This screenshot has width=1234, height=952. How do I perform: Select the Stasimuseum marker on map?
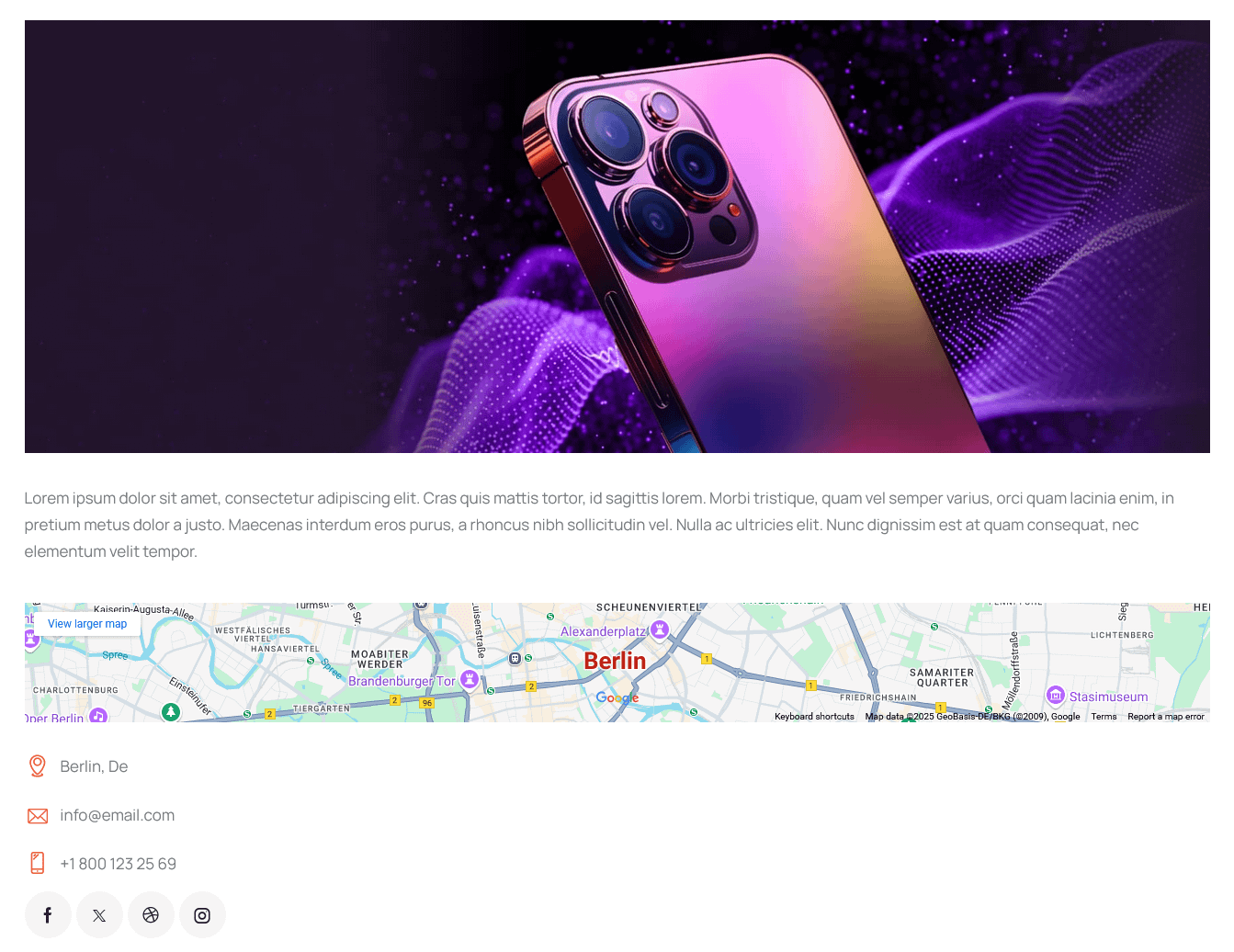click(x=1056, y=696)
